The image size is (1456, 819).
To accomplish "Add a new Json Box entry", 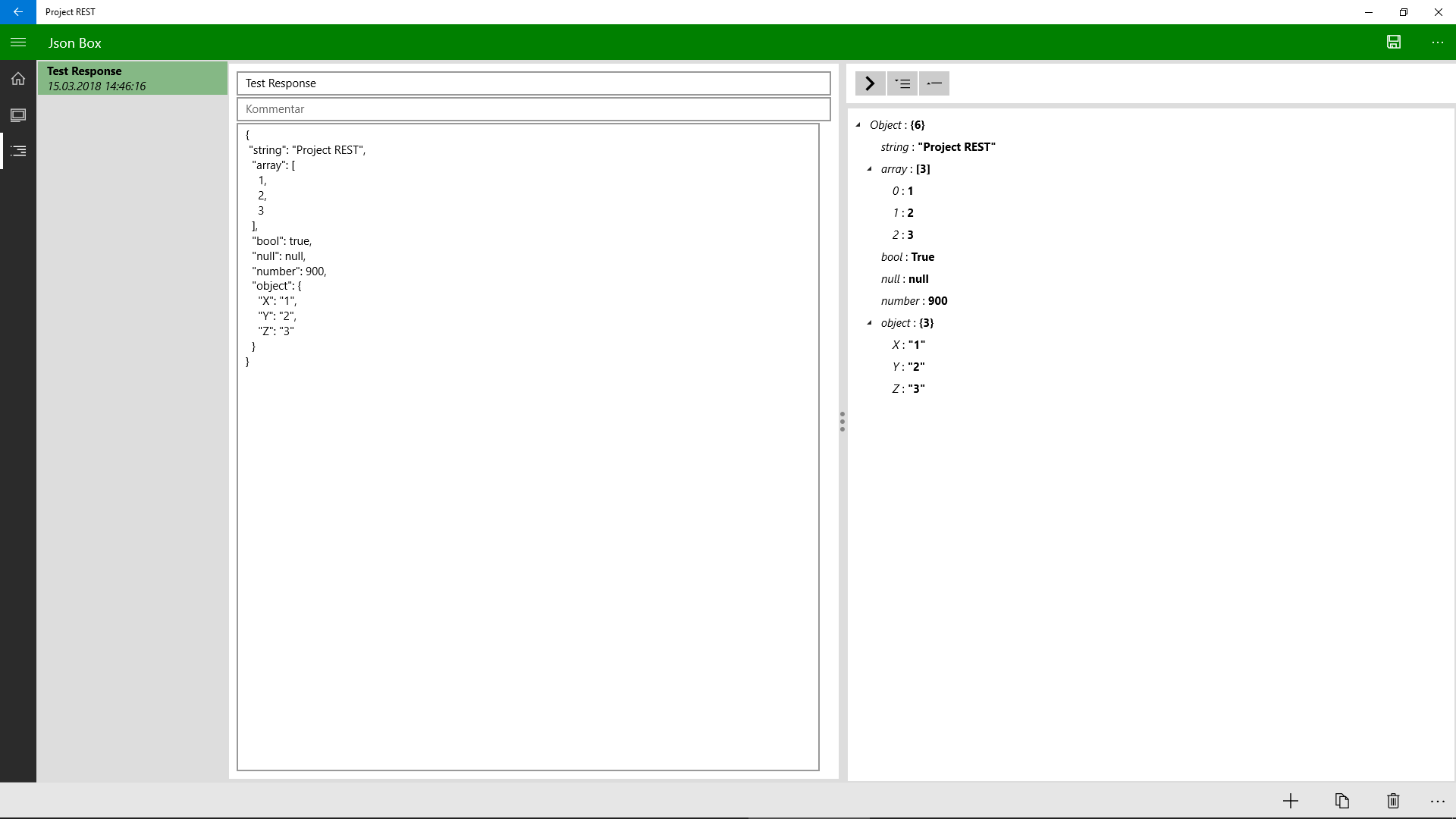I will (1291, 801).
